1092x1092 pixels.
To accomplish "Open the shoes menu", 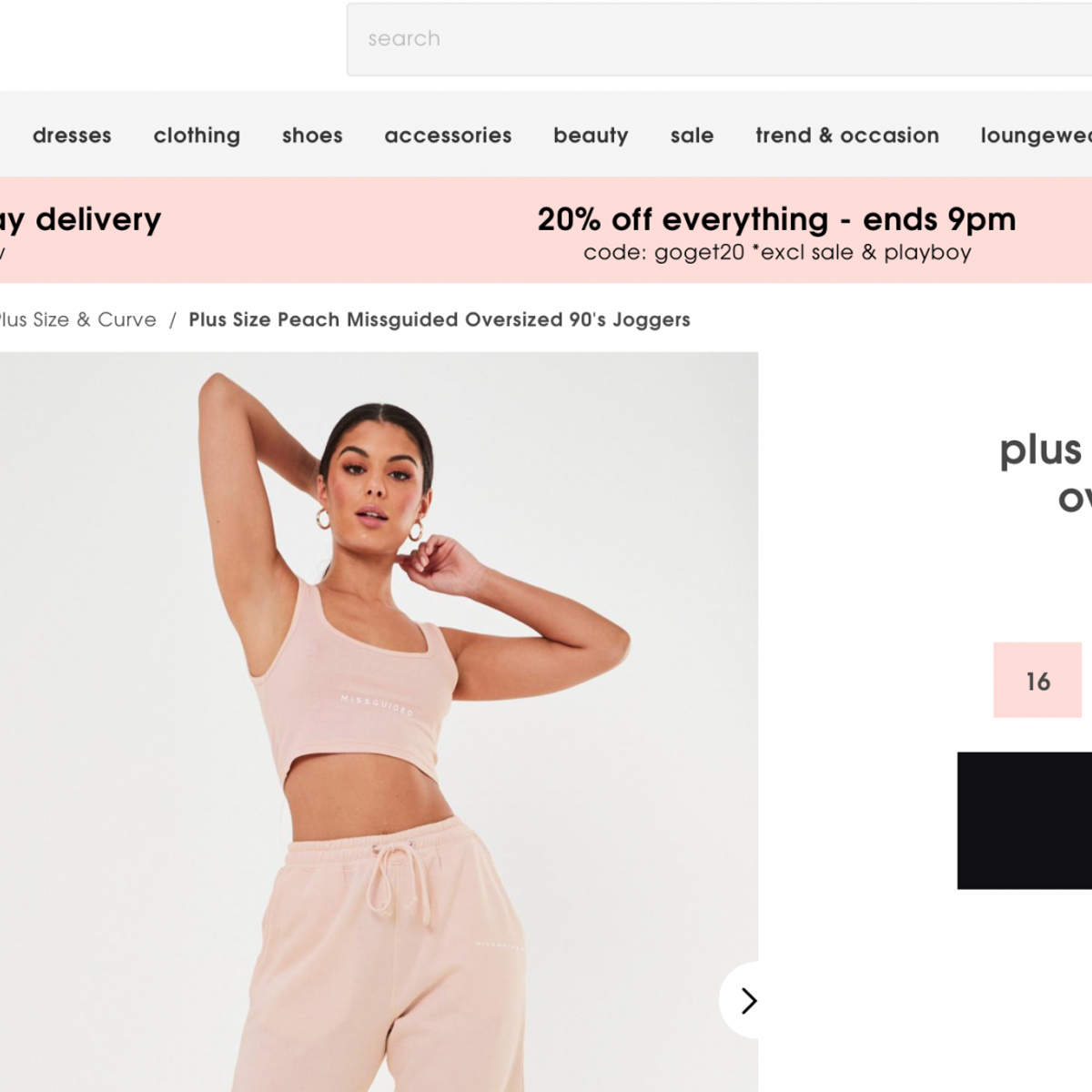I will coord(312,136).
